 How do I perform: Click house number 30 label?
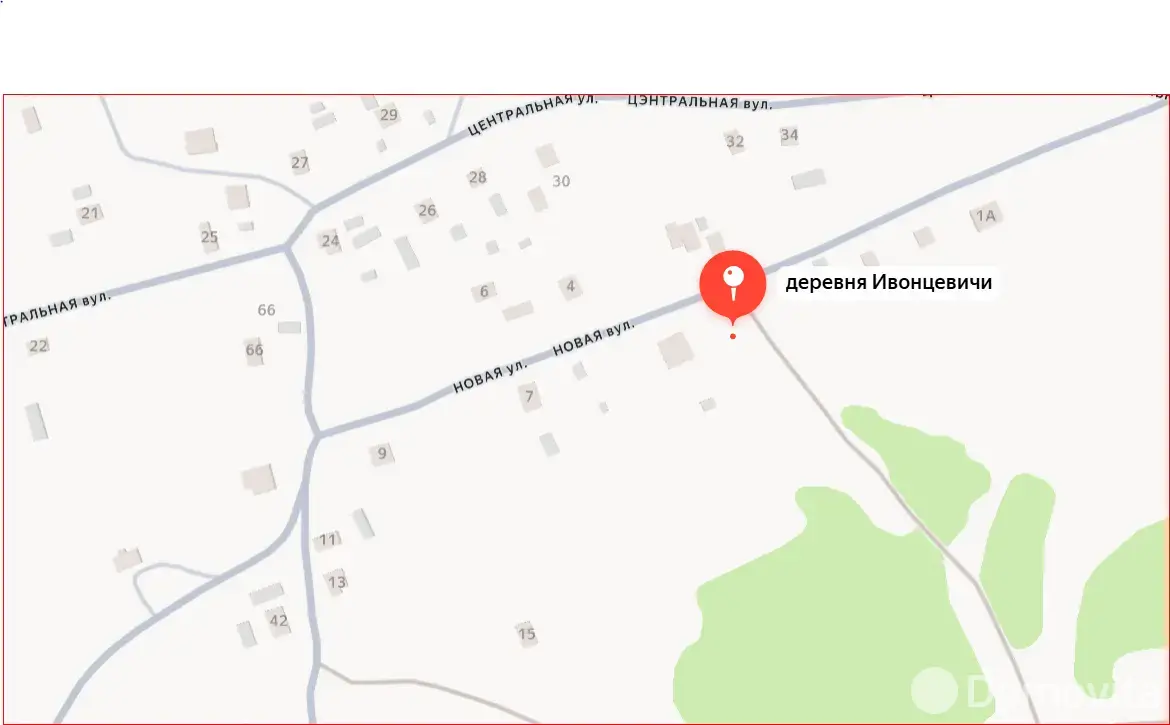click(561, 181)
